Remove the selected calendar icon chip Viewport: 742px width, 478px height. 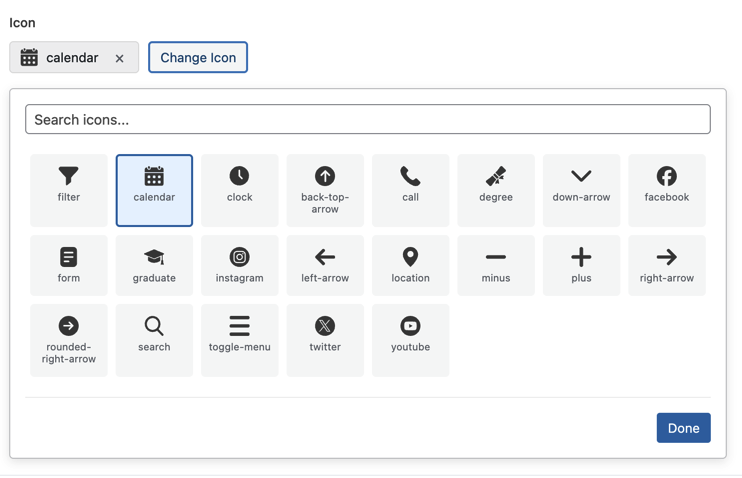tap(119, 58)
